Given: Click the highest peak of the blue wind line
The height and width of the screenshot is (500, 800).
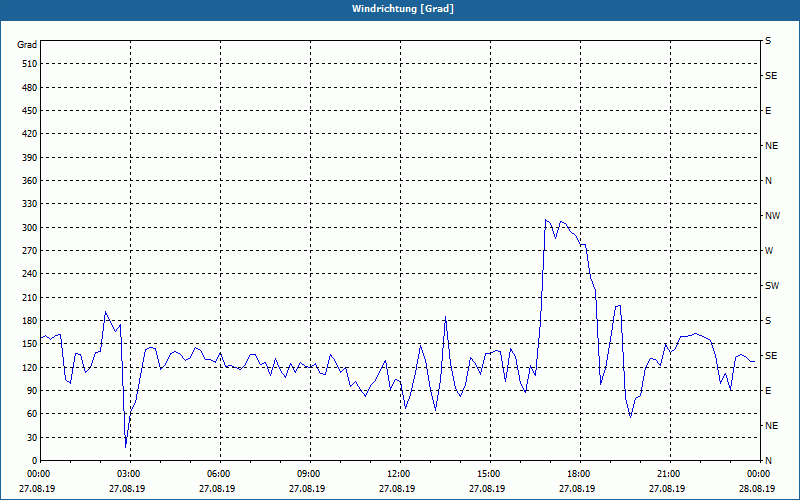Looking at the screenshot, I should pyautogui.click(x=545, y=220).
